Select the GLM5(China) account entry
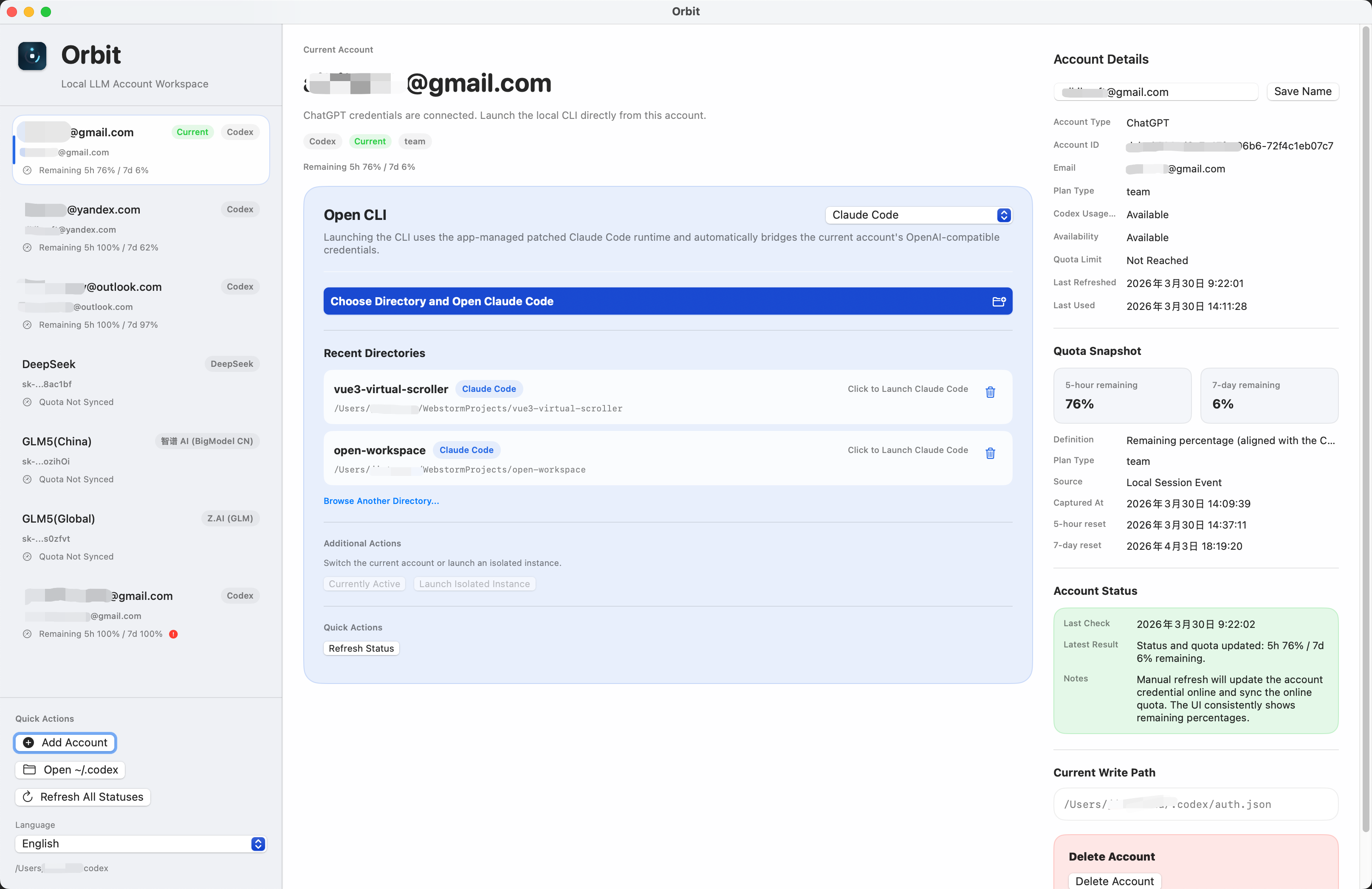 point(141,459)
